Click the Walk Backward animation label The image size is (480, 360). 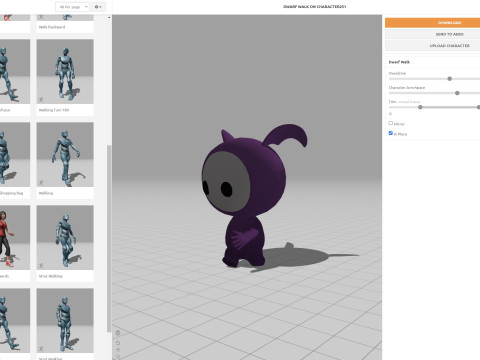pos(52,27)
